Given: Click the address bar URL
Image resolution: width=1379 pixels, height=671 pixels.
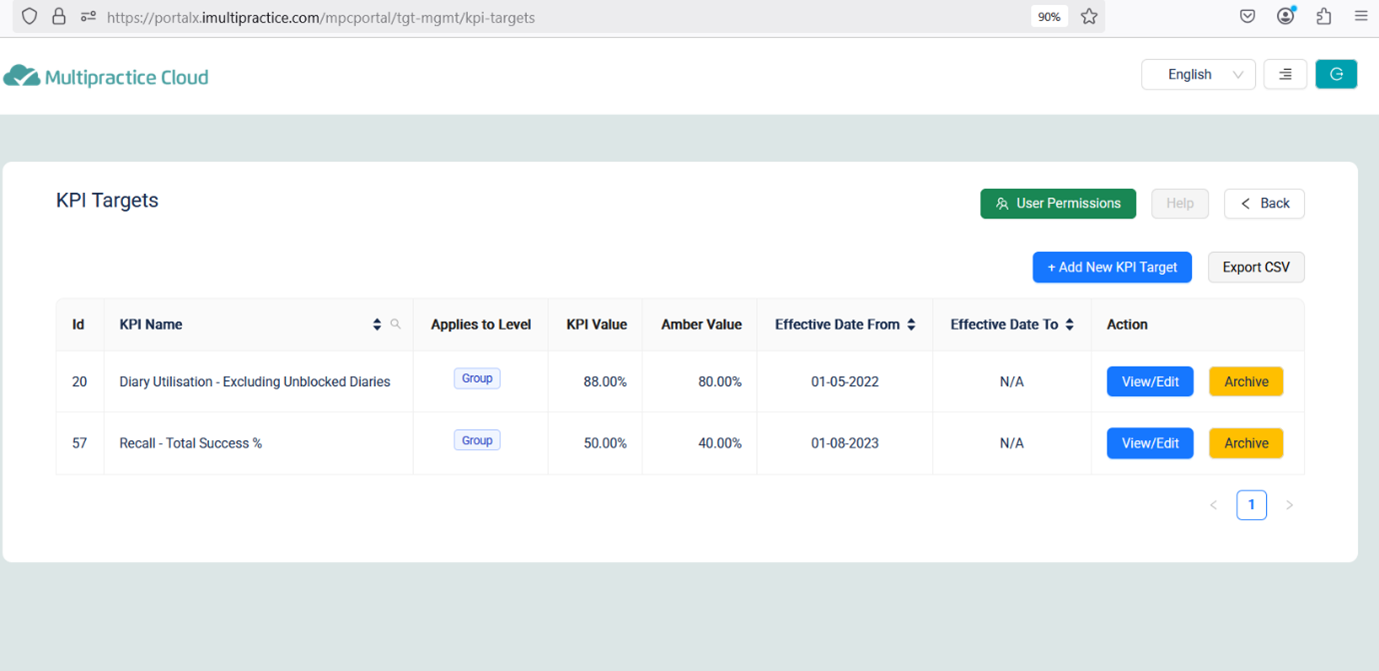Looking at the screenshot, I should coord(320,17).
